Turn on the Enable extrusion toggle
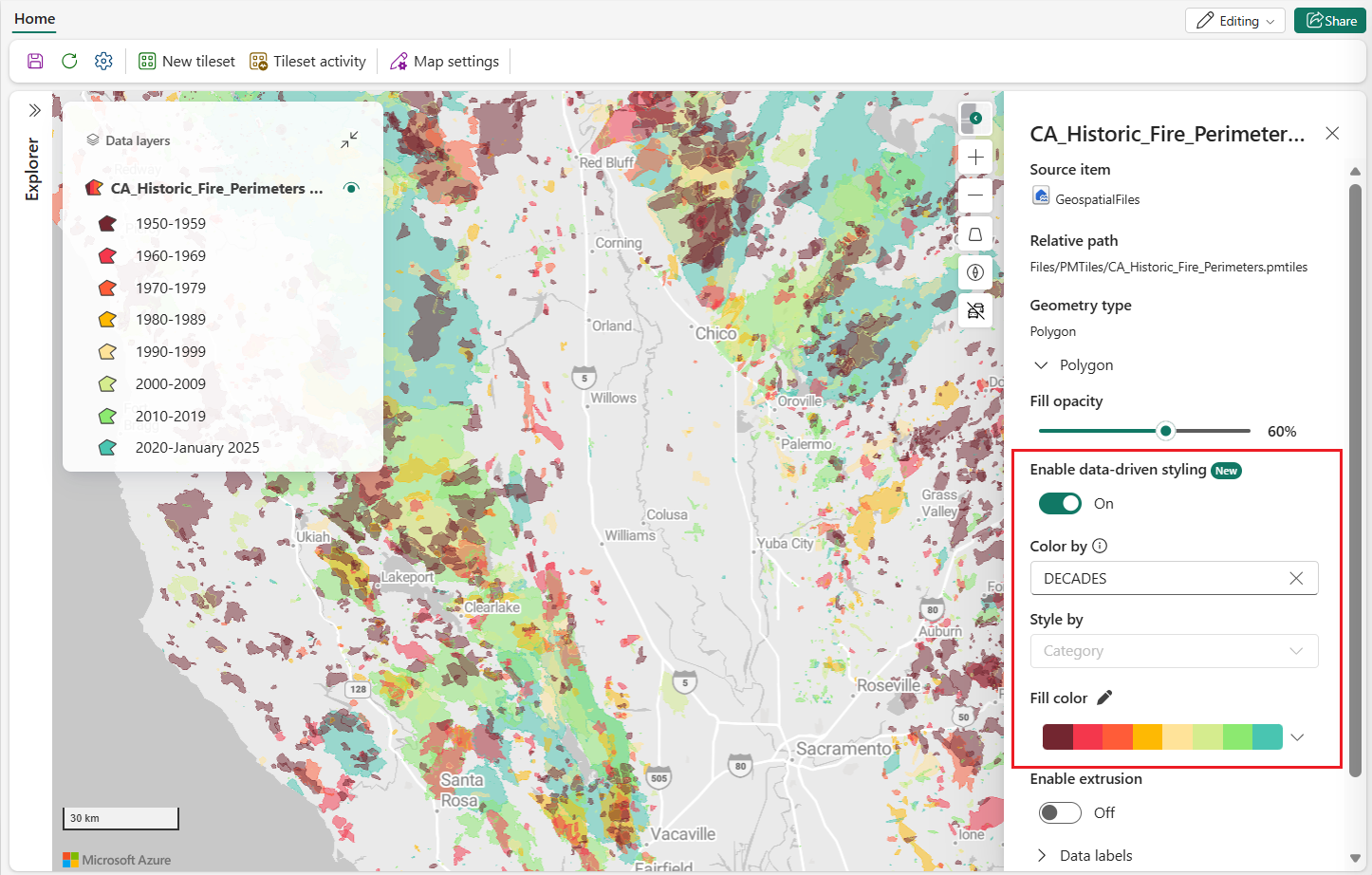1372x875 pixels. click(1060, 813)
